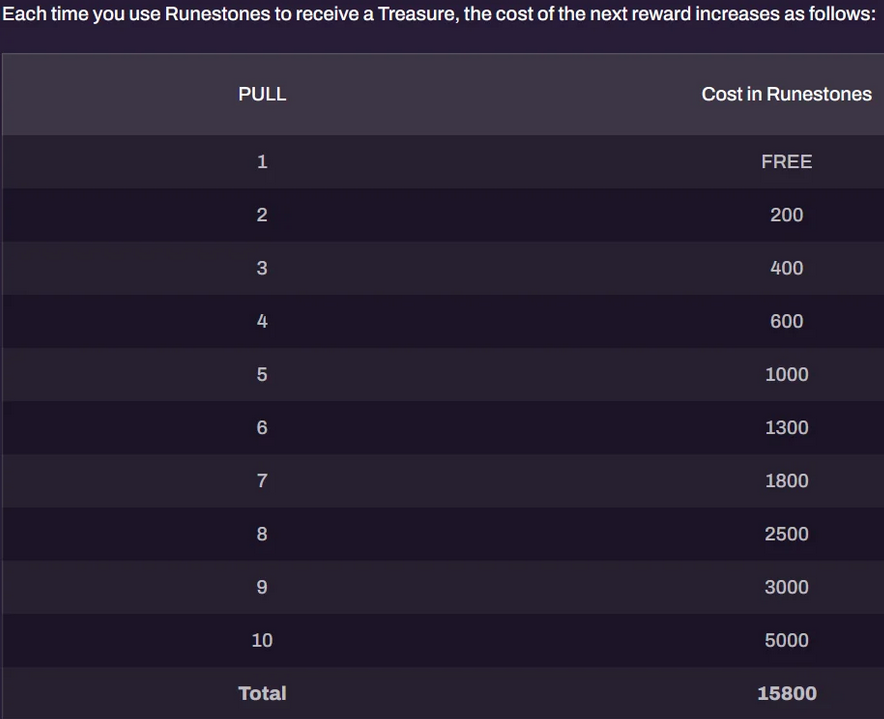Click the 400 Runestones cost value
Image resolution: width=884 pixels, height=719 pixels.
point(786,268)
